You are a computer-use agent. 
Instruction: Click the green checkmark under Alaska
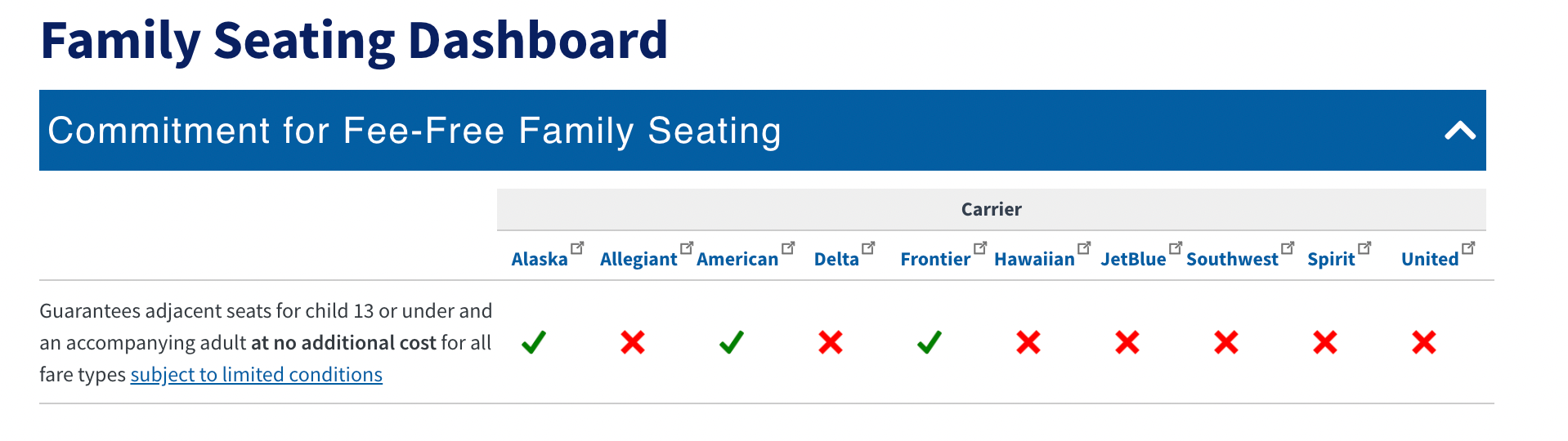(x=534, y=342)
